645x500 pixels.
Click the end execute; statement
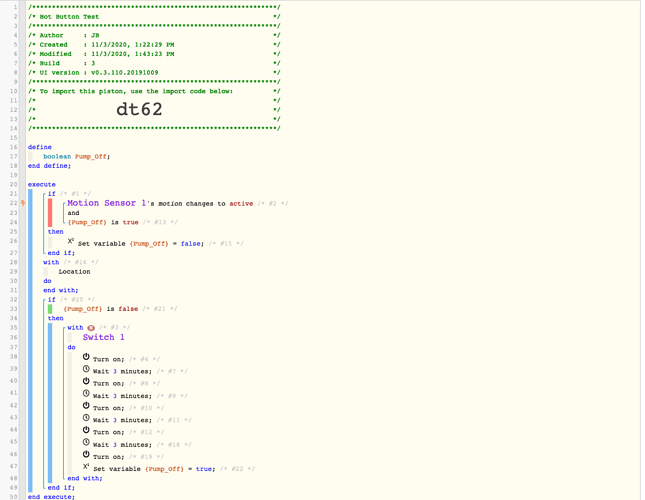click(51, 497)
